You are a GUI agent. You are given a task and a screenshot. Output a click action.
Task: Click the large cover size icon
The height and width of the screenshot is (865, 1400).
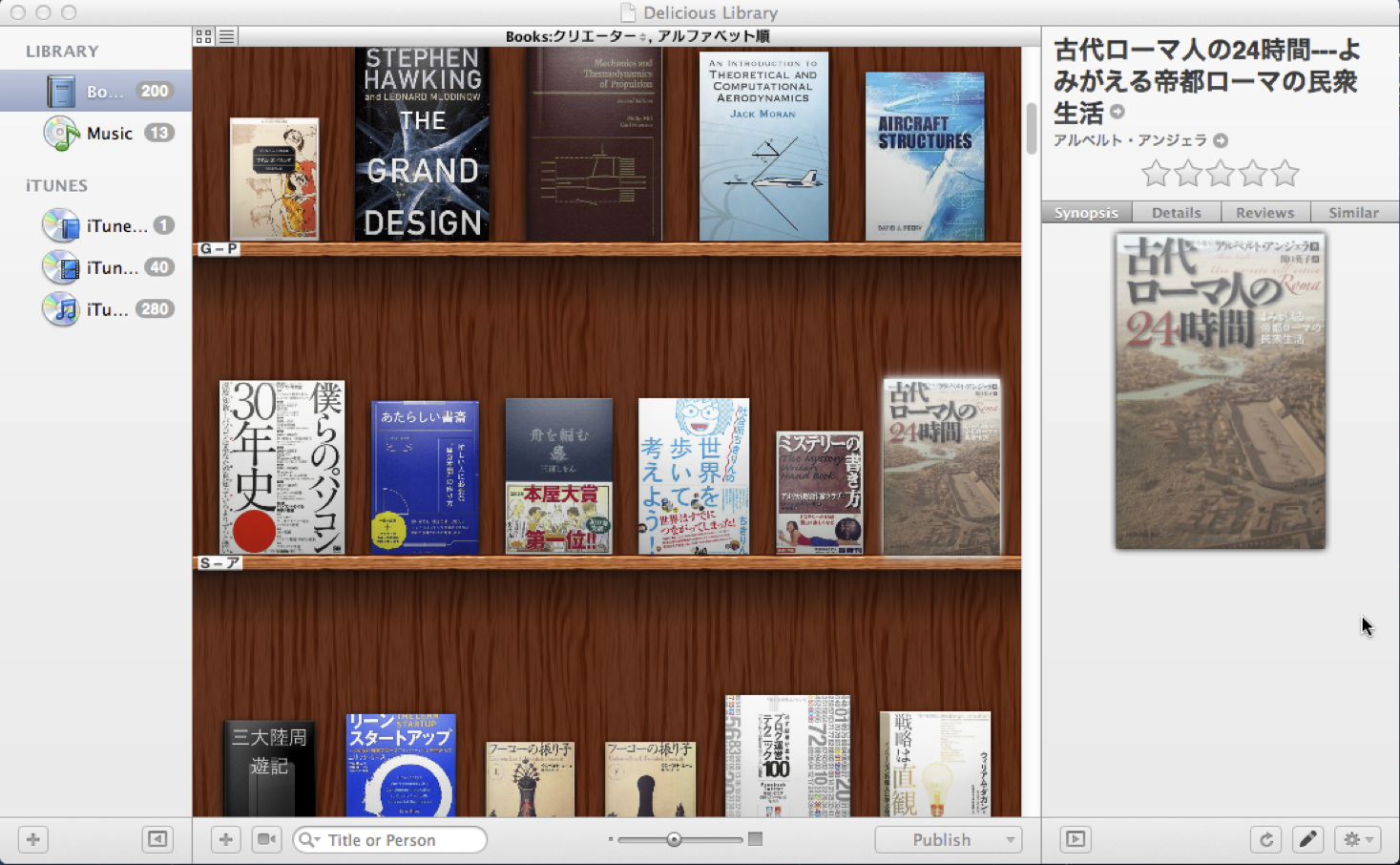755,839
